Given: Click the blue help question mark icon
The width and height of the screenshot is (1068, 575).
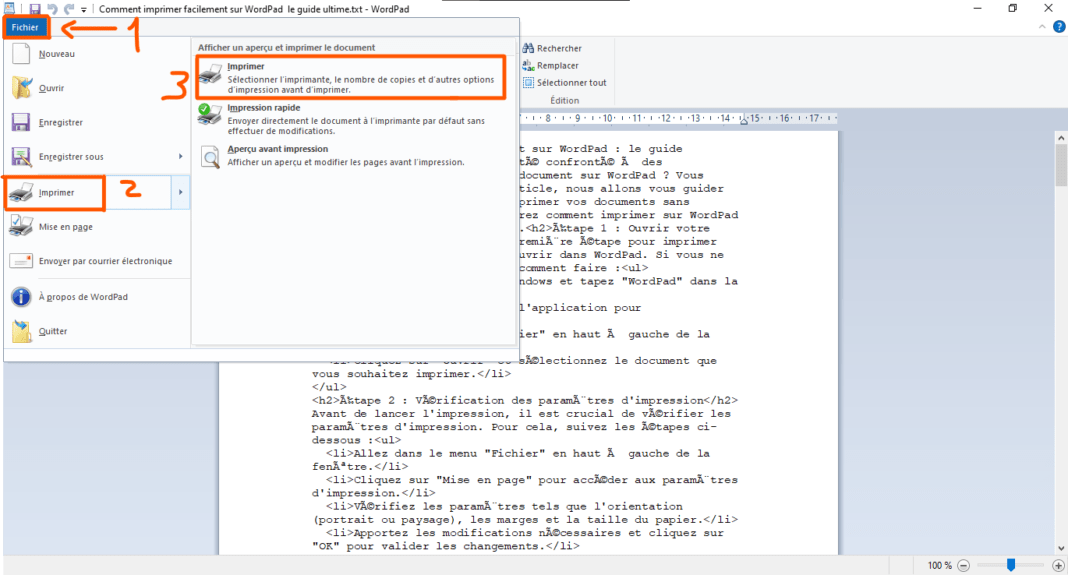Looking at the screenshot, I should click(x=1058, y=27).
